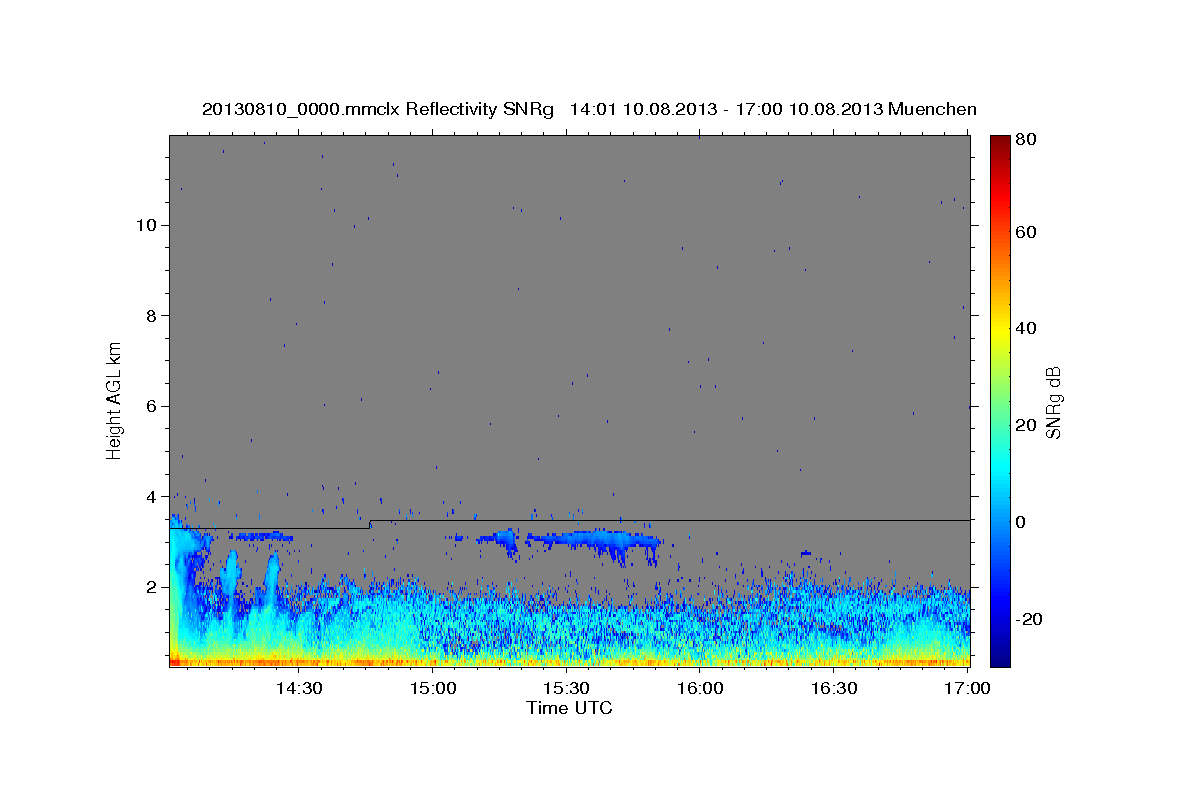Screen dimensions: 1200x800
Task: Click the colorbar value 60
Action: (1027, 232)
